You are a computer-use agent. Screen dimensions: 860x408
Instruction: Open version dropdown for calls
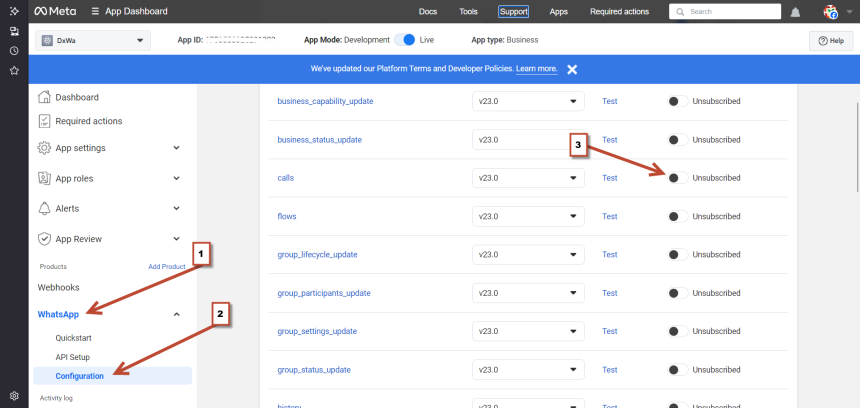528,178
